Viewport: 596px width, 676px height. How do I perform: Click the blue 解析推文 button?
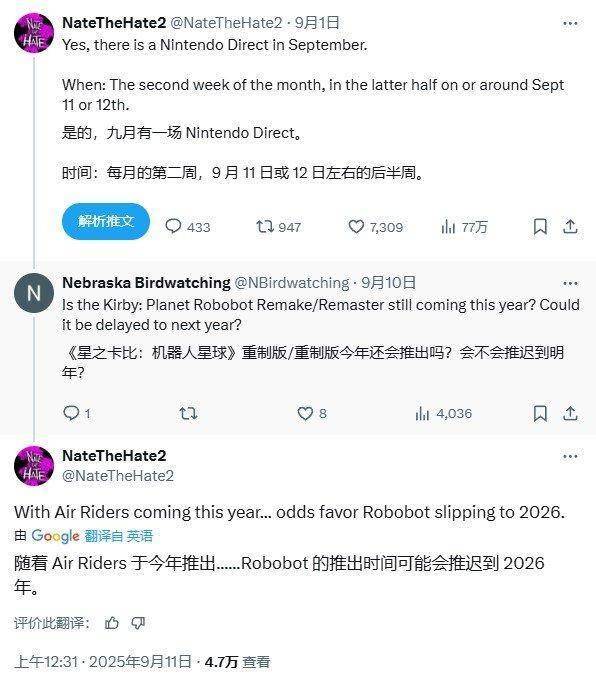(x=106, y=221)
